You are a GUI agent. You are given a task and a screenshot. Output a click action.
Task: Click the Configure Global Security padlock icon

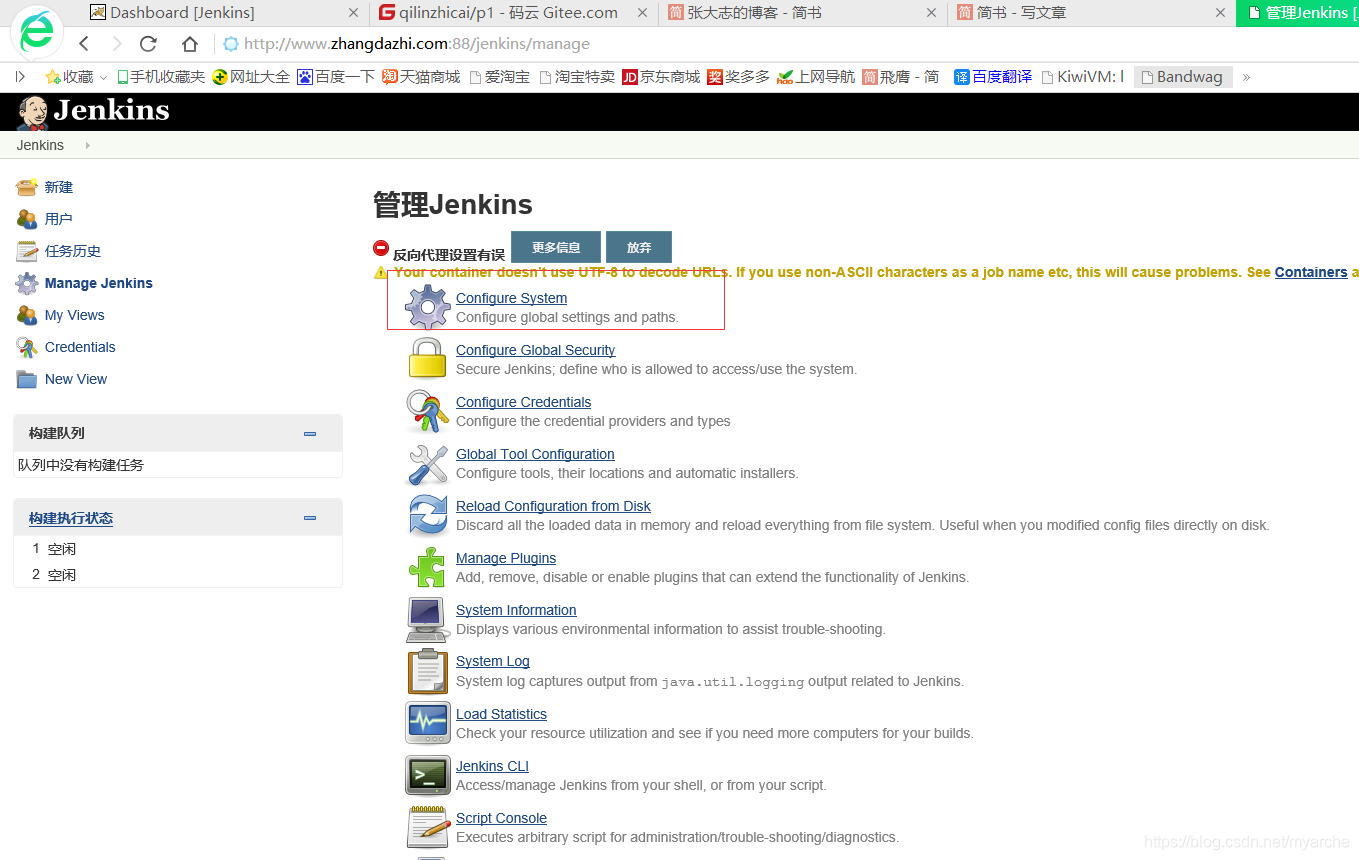pyautogui.click(x=427, y=358)
